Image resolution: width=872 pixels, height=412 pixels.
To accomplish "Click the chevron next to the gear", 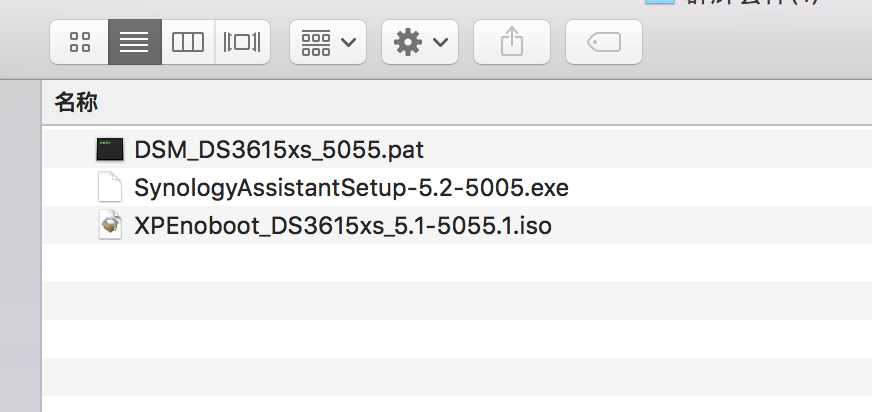I will point(439,43).
